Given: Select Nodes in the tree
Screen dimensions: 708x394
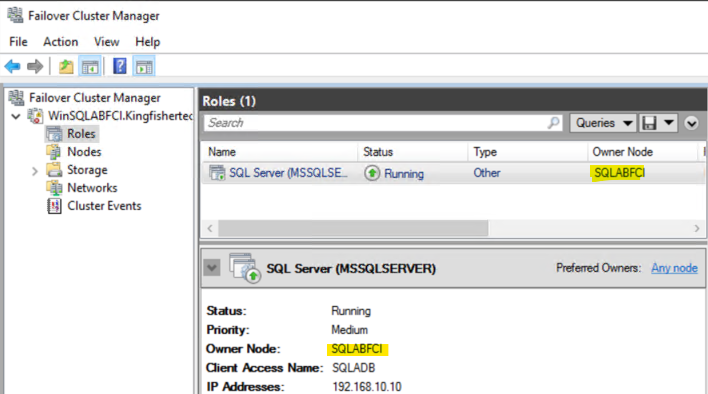Looking at the screenshot, I should pyautogui.click(x=84, y=152).
